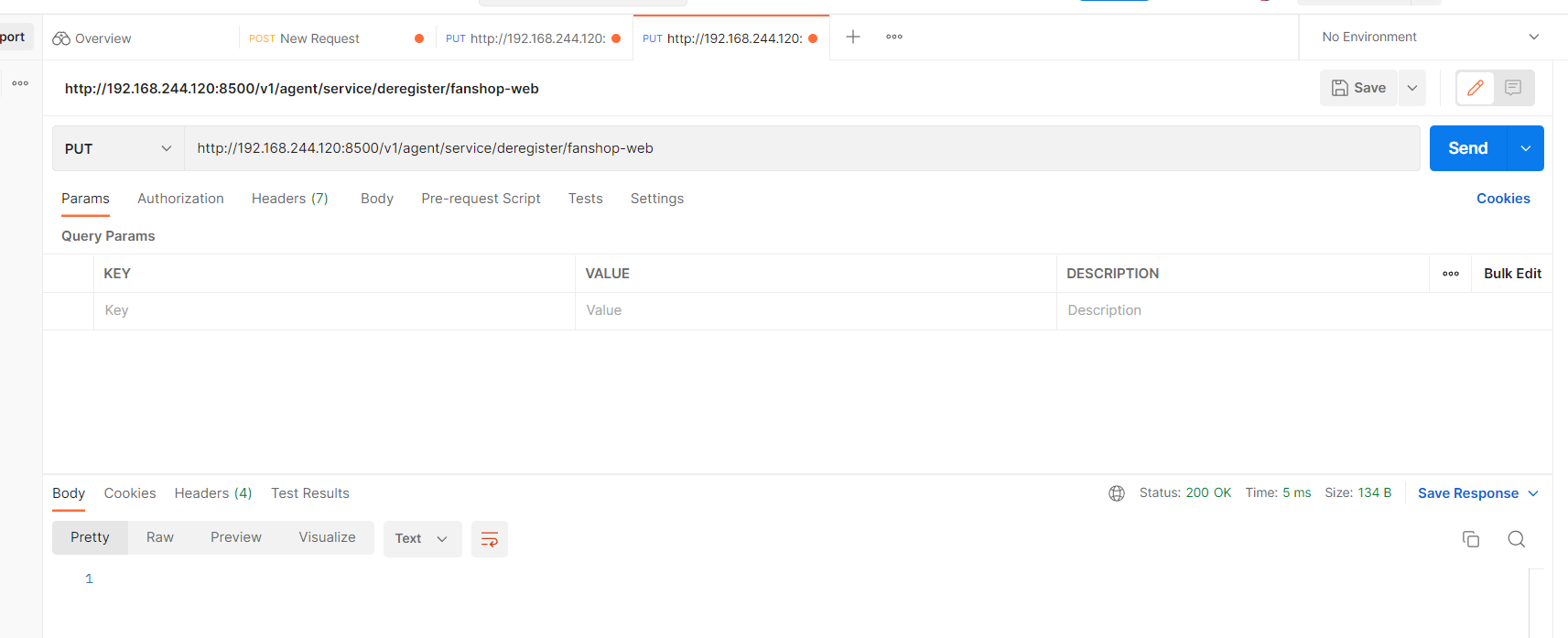The image size is (1568, 638).
Task: Click the Send button
Action: click(x=1467, y=148)
